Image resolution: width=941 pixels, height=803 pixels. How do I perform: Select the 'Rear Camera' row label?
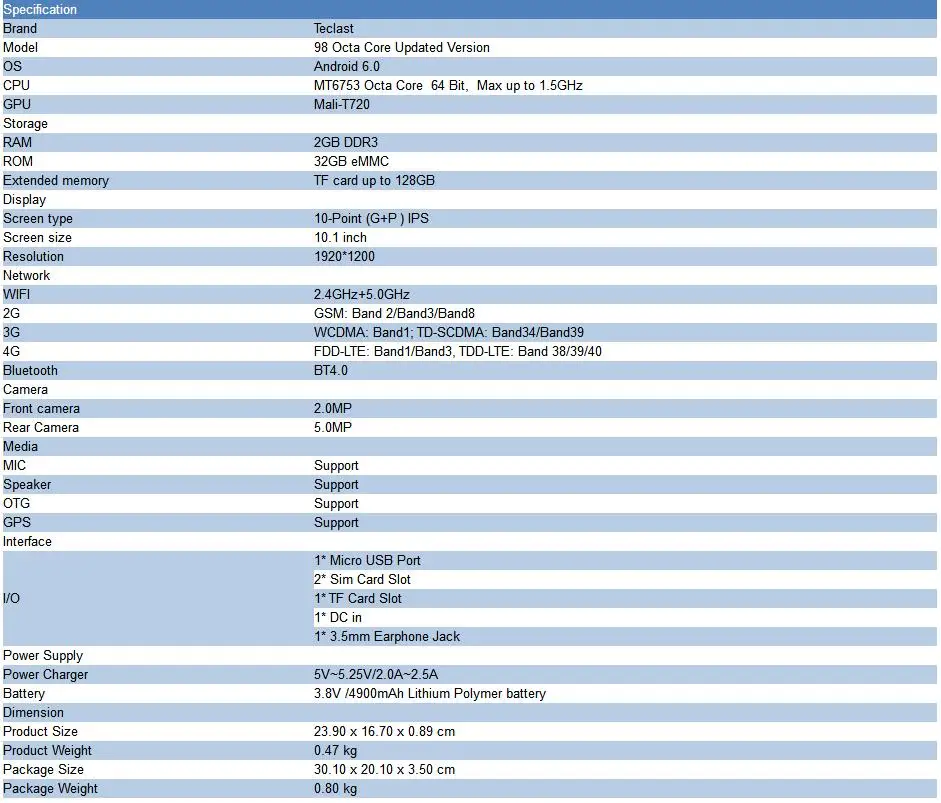pos(41,428)
